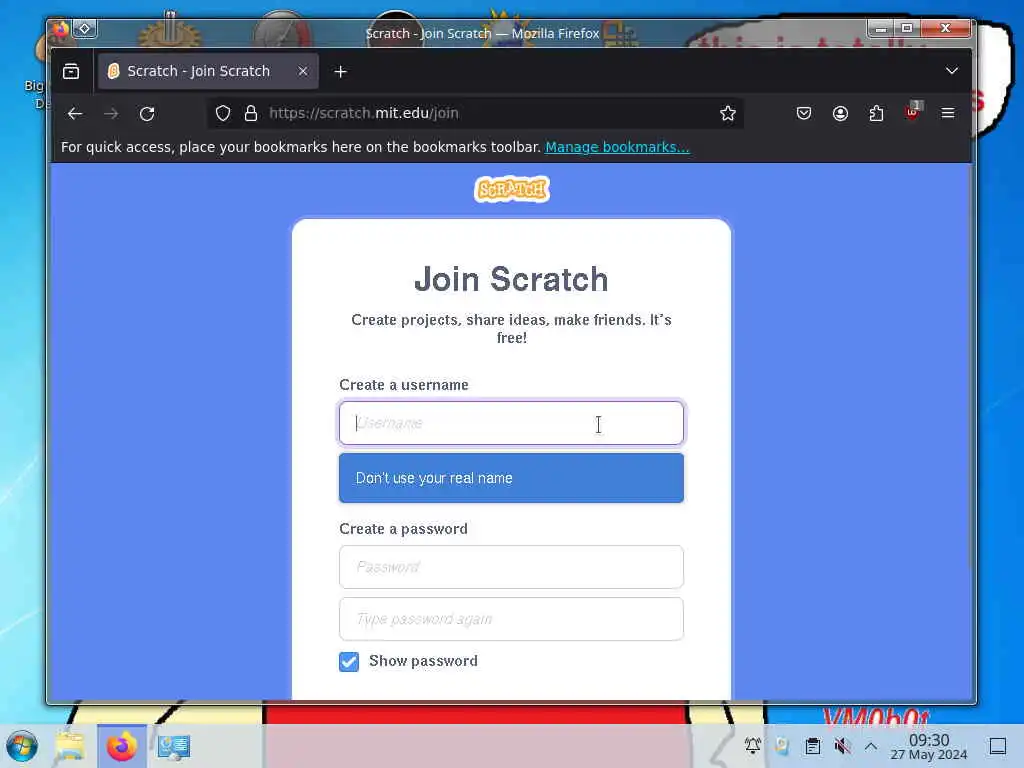Click the Password input field
The height and width of the screenshot is (768, 1024).
tap(511, 567)
